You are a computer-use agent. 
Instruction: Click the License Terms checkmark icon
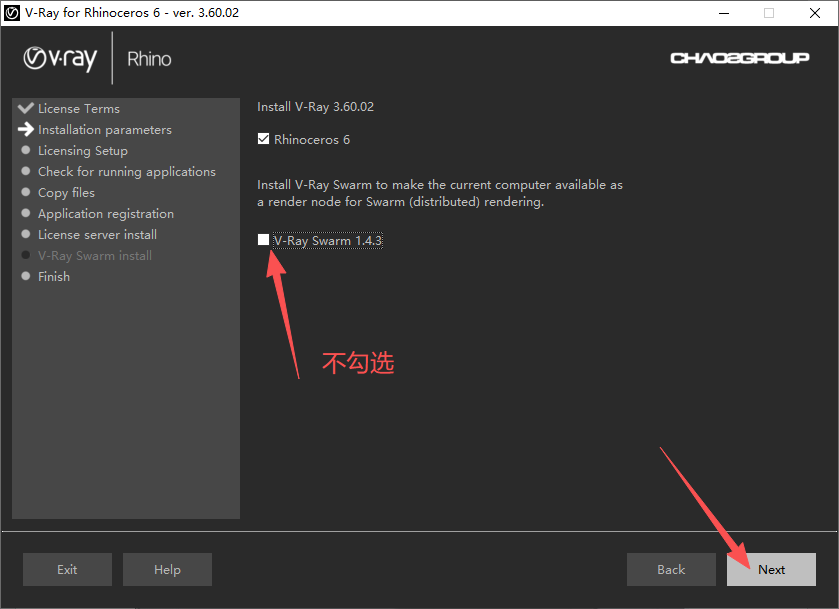coord(26,108)
